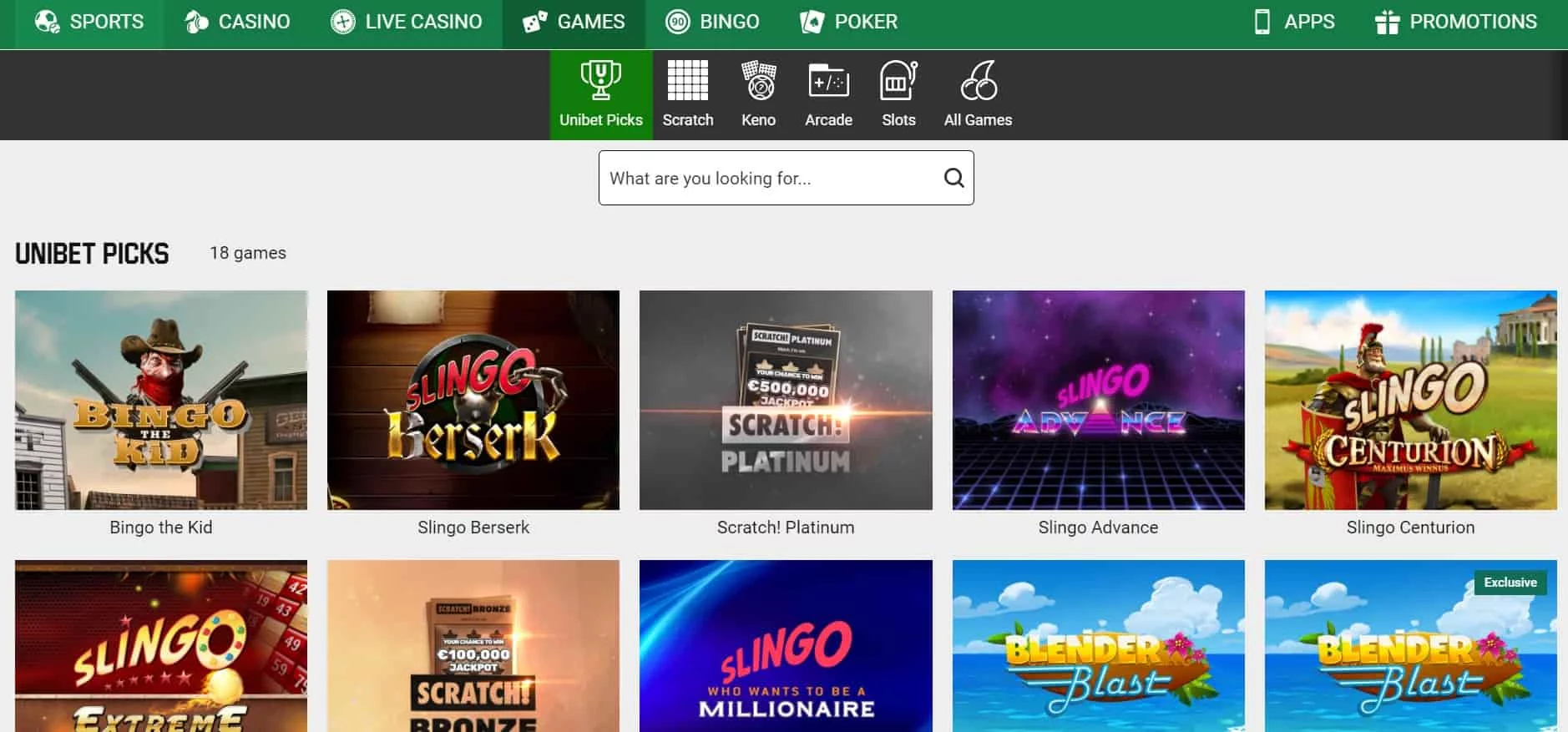1568x732 pixels.
Task: Open the Apps page
Action: coord(1294,22)
